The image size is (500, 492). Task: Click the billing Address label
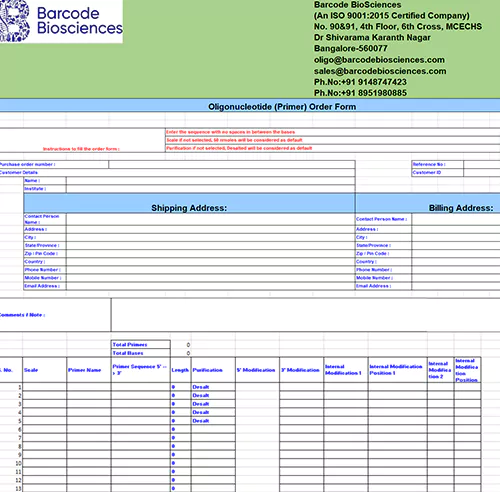tap(367, 229)
